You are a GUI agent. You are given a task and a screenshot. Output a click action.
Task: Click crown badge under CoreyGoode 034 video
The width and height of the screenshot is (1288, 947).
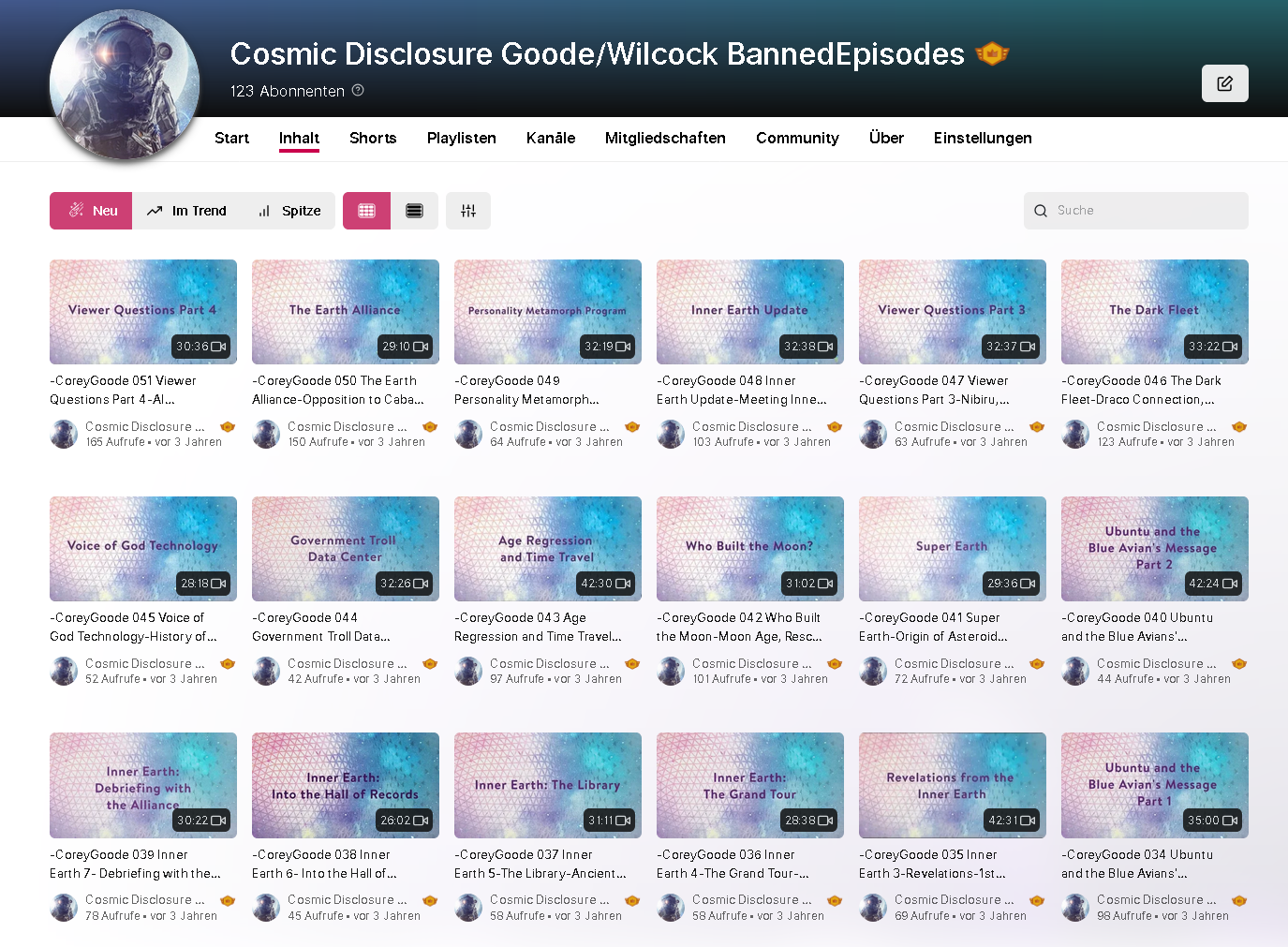pyautogui.click(x=1239, y=900)
